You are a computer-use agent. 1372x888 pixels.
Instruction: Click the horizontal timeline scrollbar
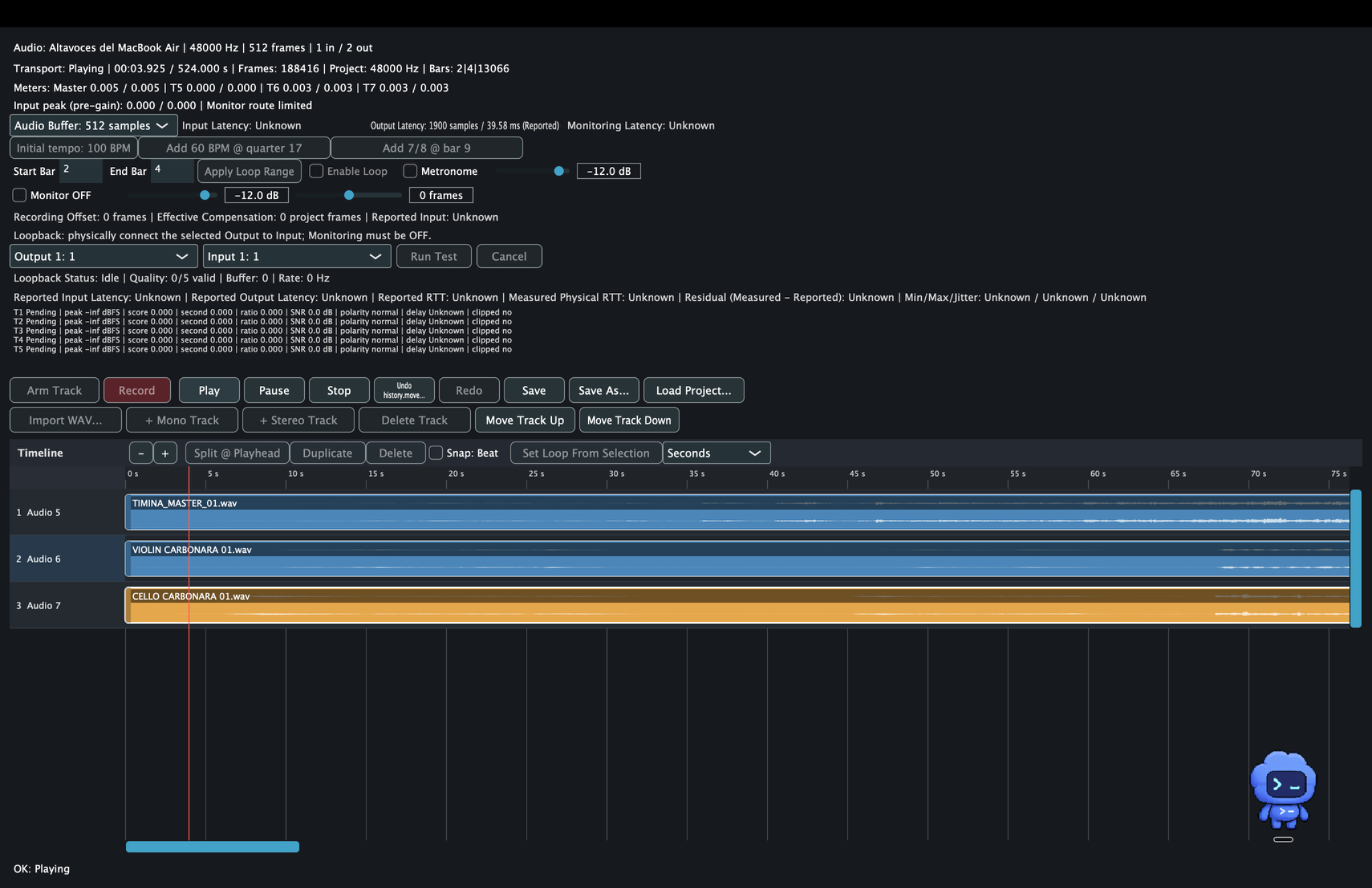pos(212,846)
